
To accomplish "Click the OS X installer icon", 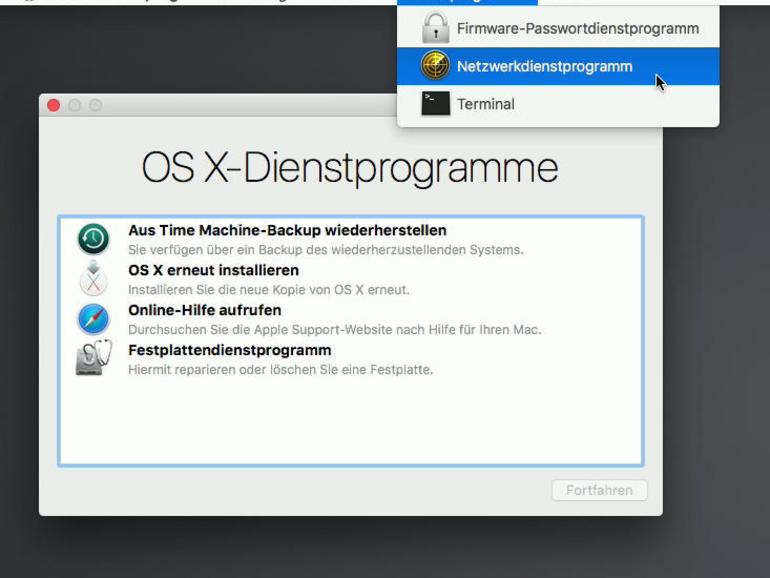I will click(x=93, y=278).
